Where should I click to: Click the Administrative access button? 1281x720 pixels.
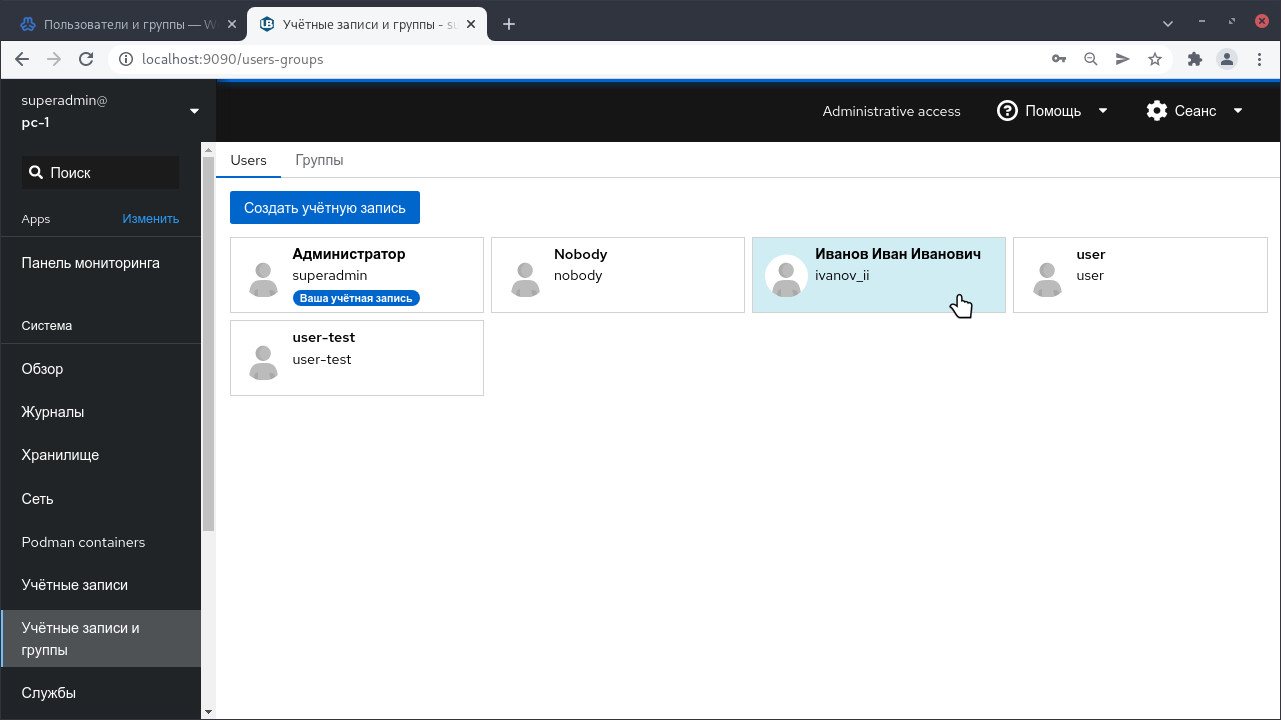[891, 111]
